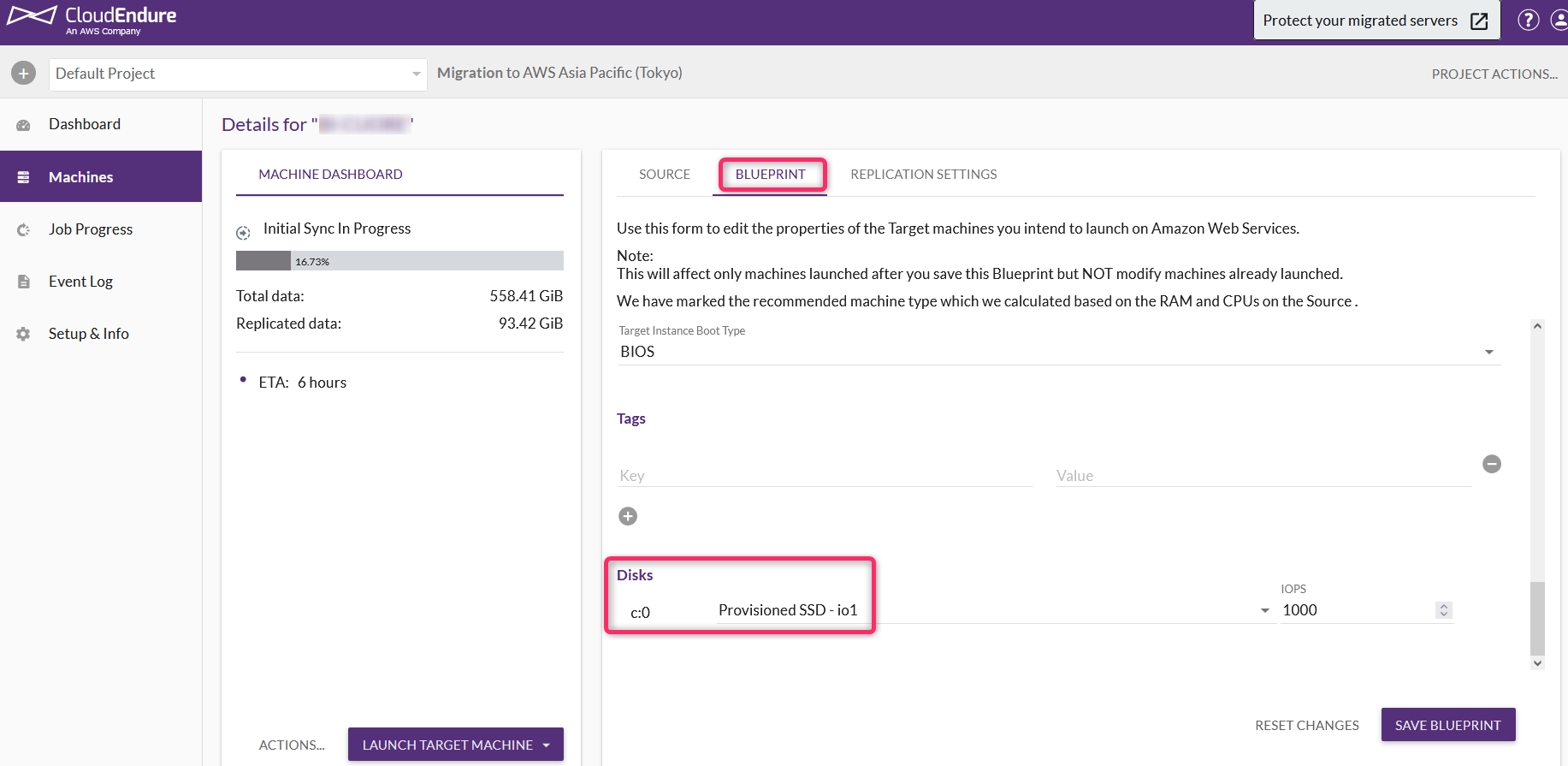Click the add project plus icon
The width and height of the screenshot is (1568, 766).
(x=24, y=74)
